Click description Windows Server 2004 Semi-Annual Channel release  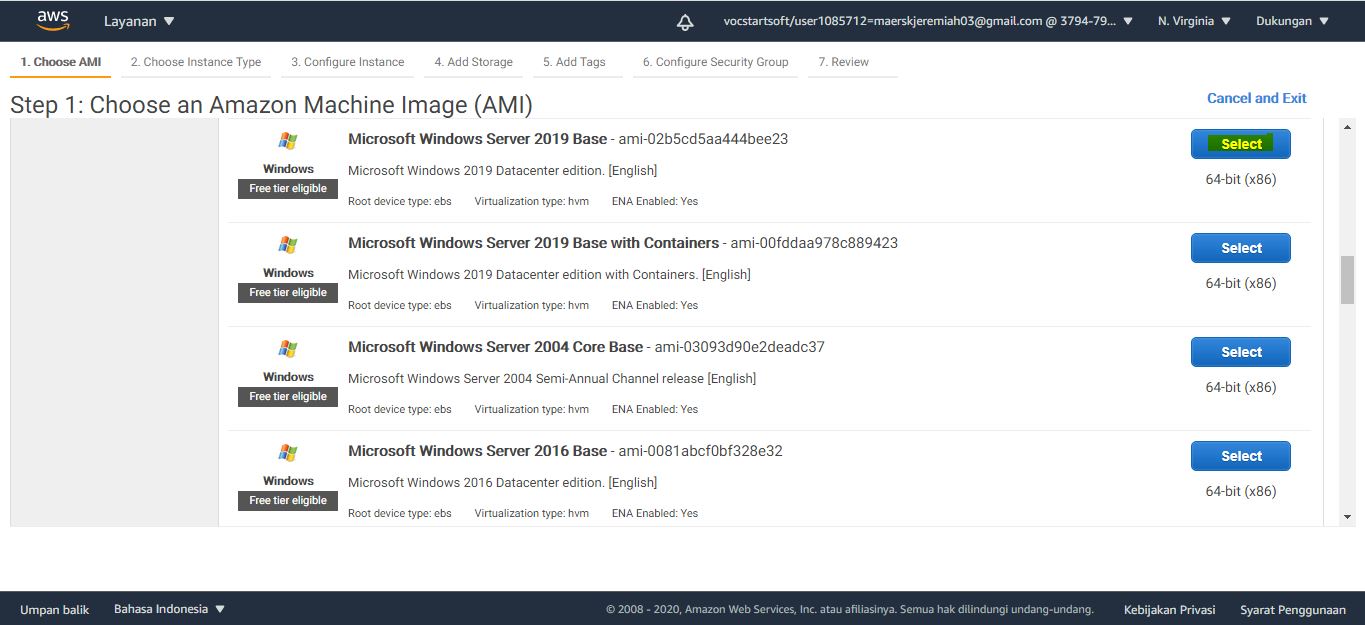click(552, 378)
